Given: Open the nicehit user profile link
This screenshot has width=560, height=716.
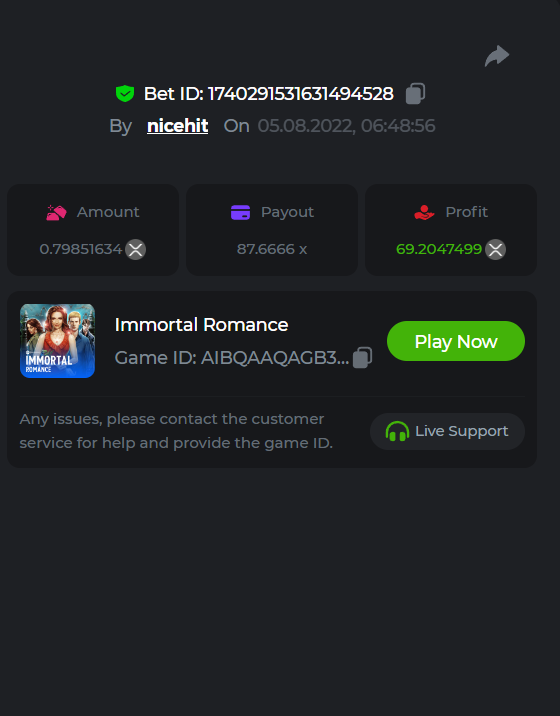Looking at the screenshot, I should coord(178,126).
